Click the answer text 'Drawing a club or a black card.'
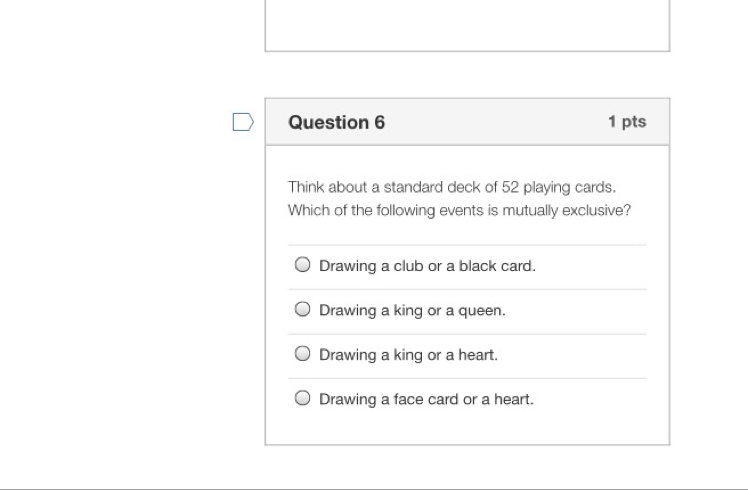This screenshot has width=748, height=490. (427, 266)
